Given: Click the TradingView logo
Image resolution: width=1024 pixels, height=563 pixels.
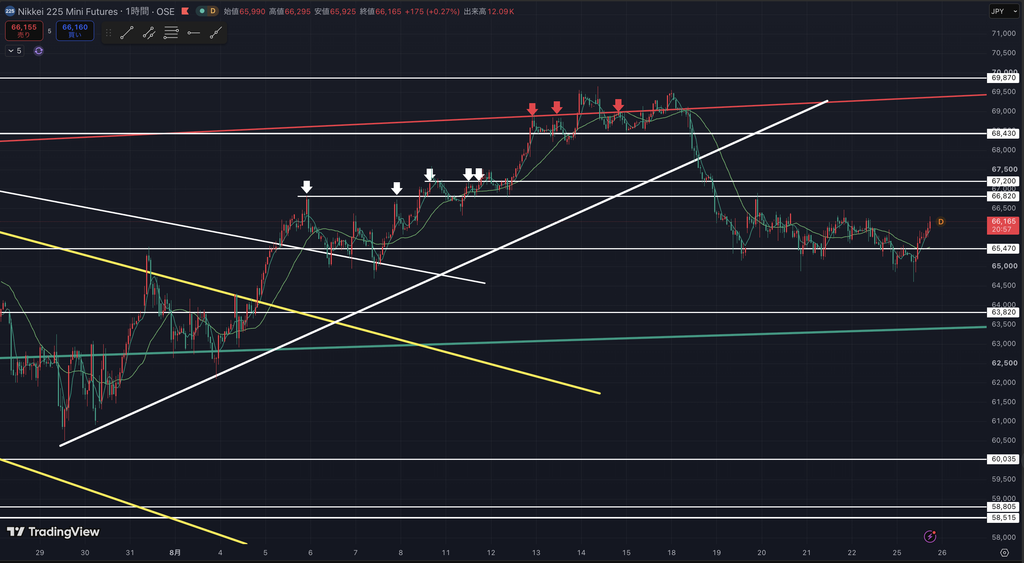Looking at the screenshot, I should (54, 532).
